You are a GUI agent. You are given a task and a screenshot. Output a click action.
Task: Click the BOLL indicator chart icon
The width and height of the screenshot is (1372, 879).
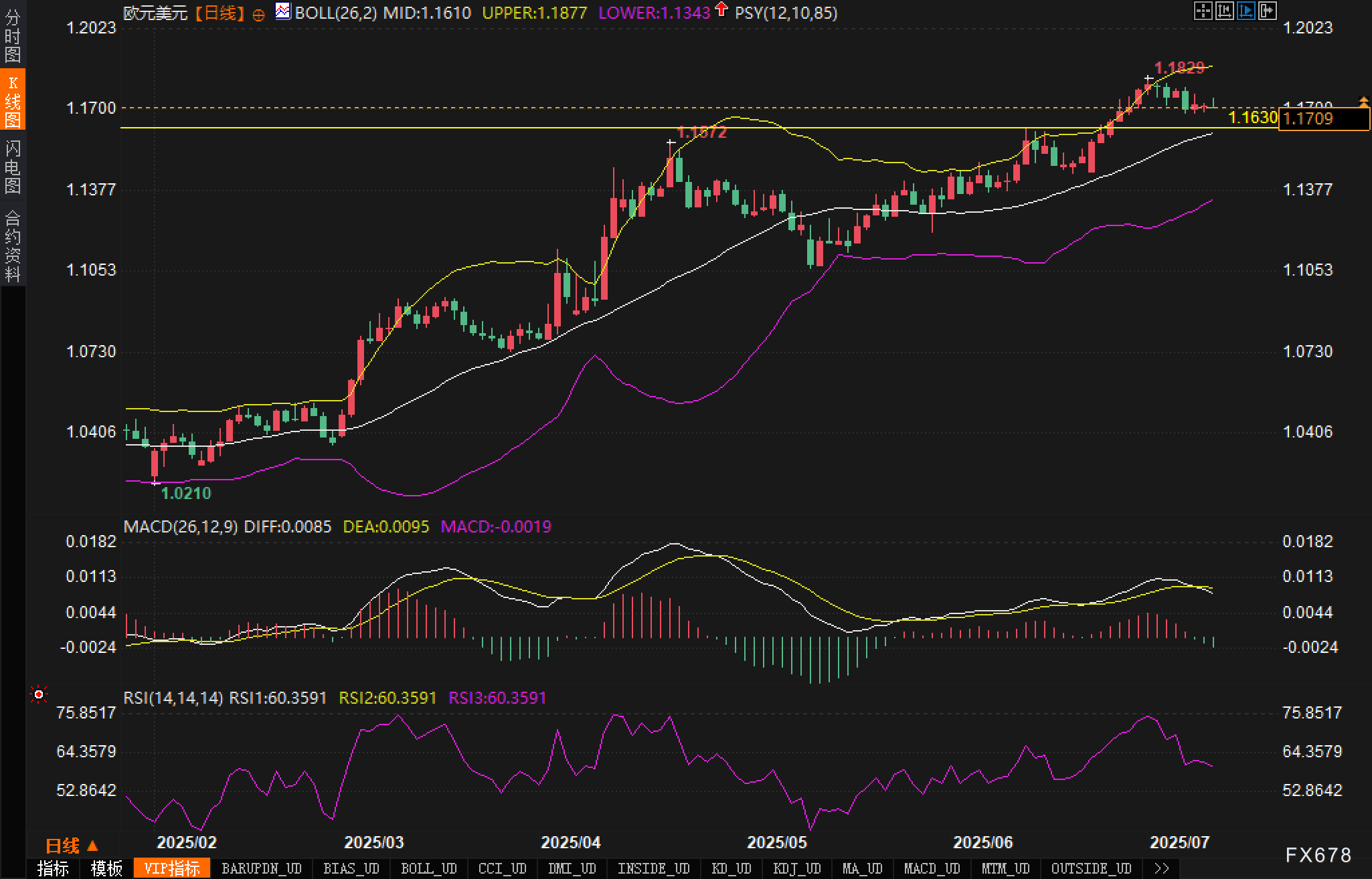coord(283,11)
